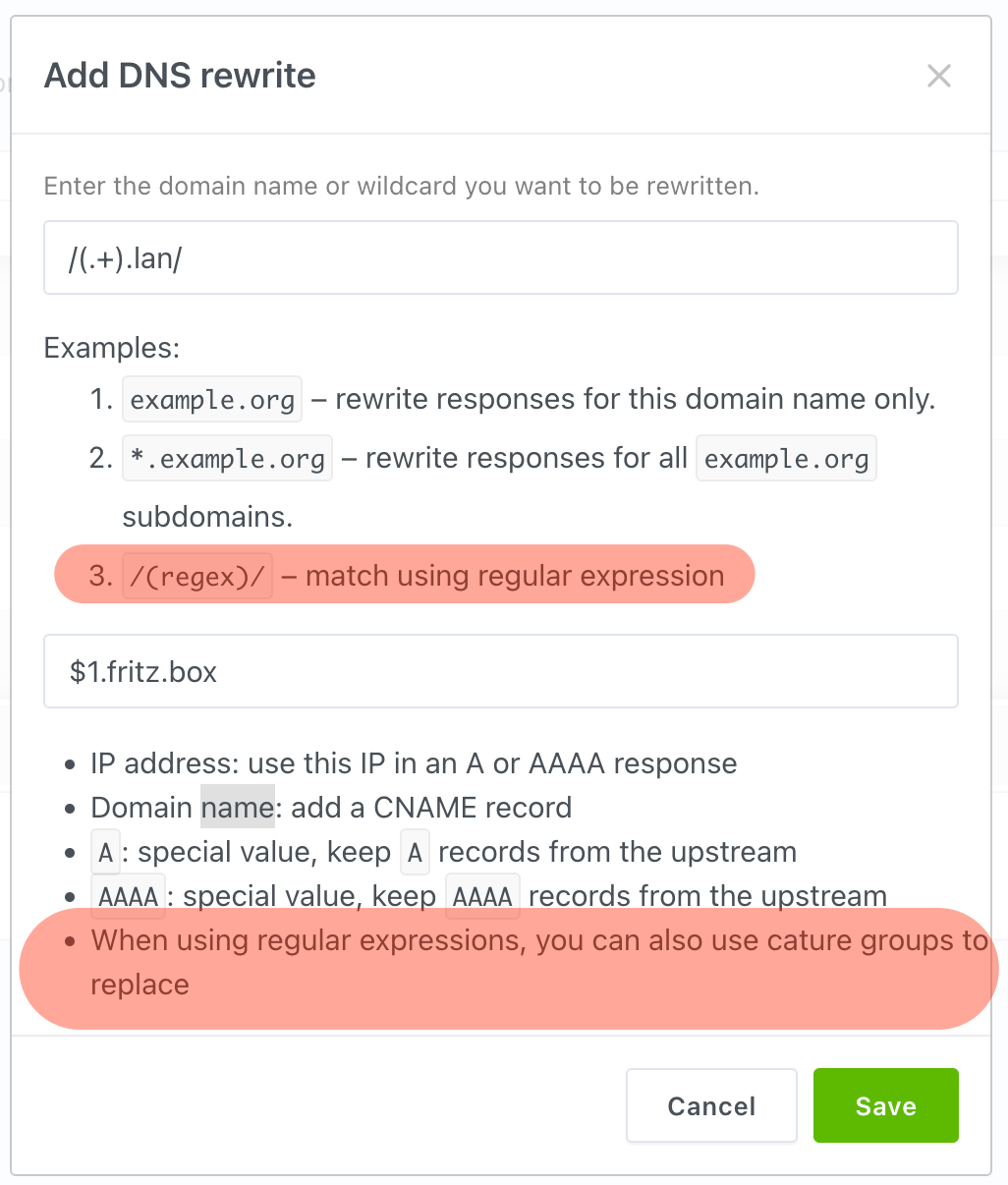The image size is (1008, 1185).
Task: Click the A tag before "records from the upstream"
Action: (x=415, y=852)
